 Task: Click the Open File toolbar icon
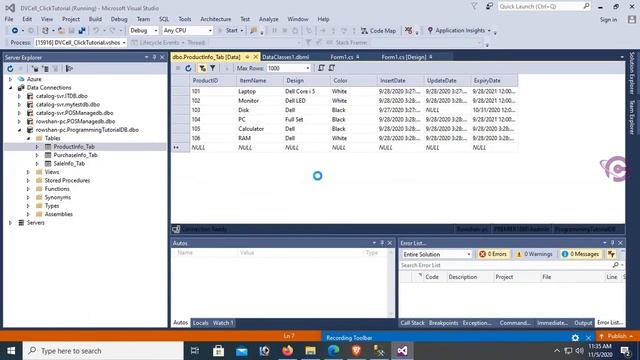(61, 31)
